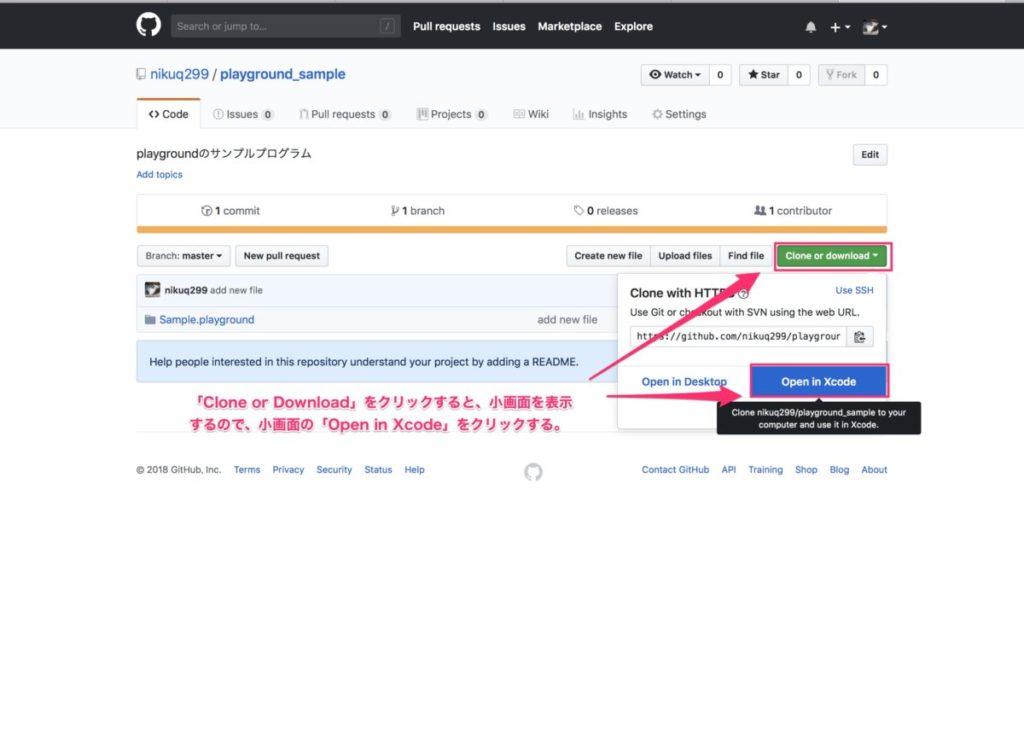This screenshot has height=745, width=1024.
Task: Open the nikuq299 owner link
Action: [180, 74]
